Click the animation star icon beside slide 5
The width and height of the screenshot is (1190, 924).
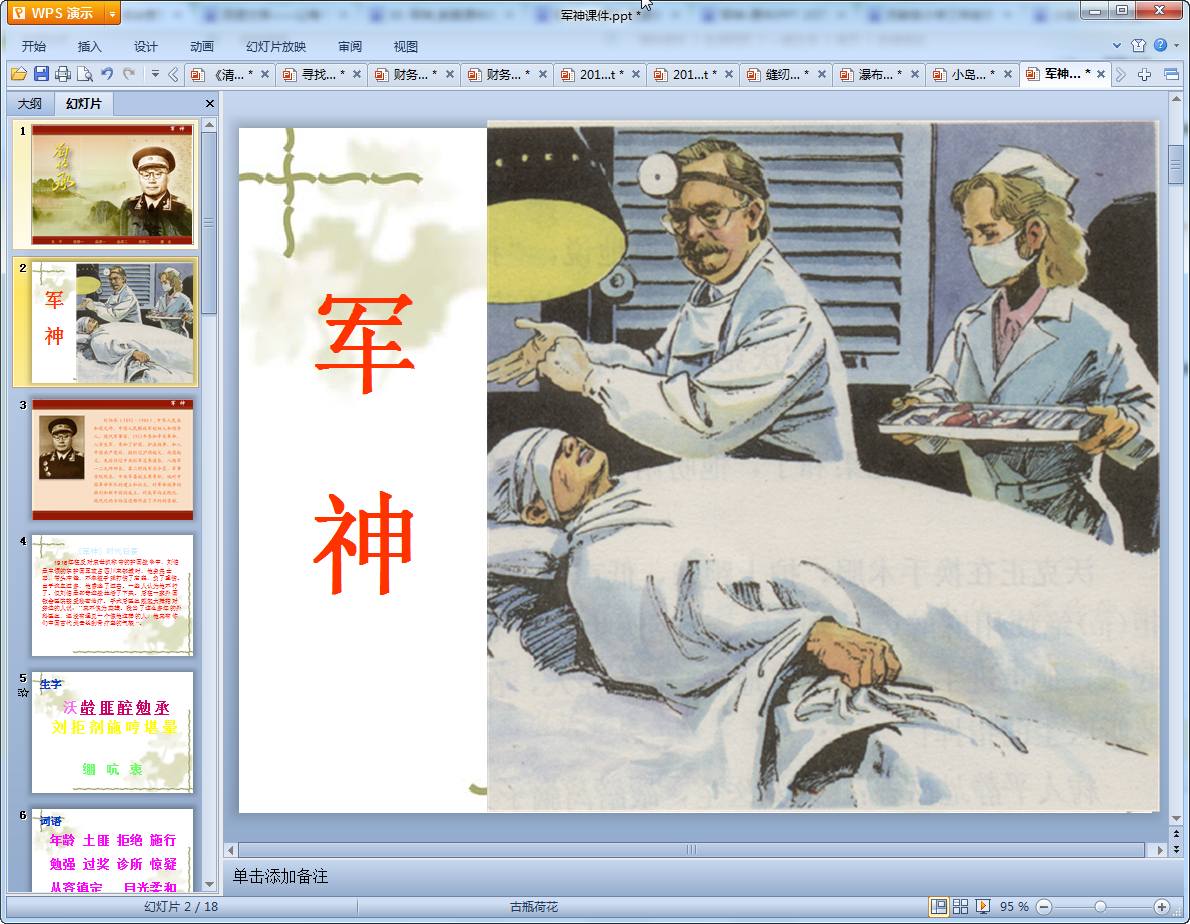(x=23, y=693)
